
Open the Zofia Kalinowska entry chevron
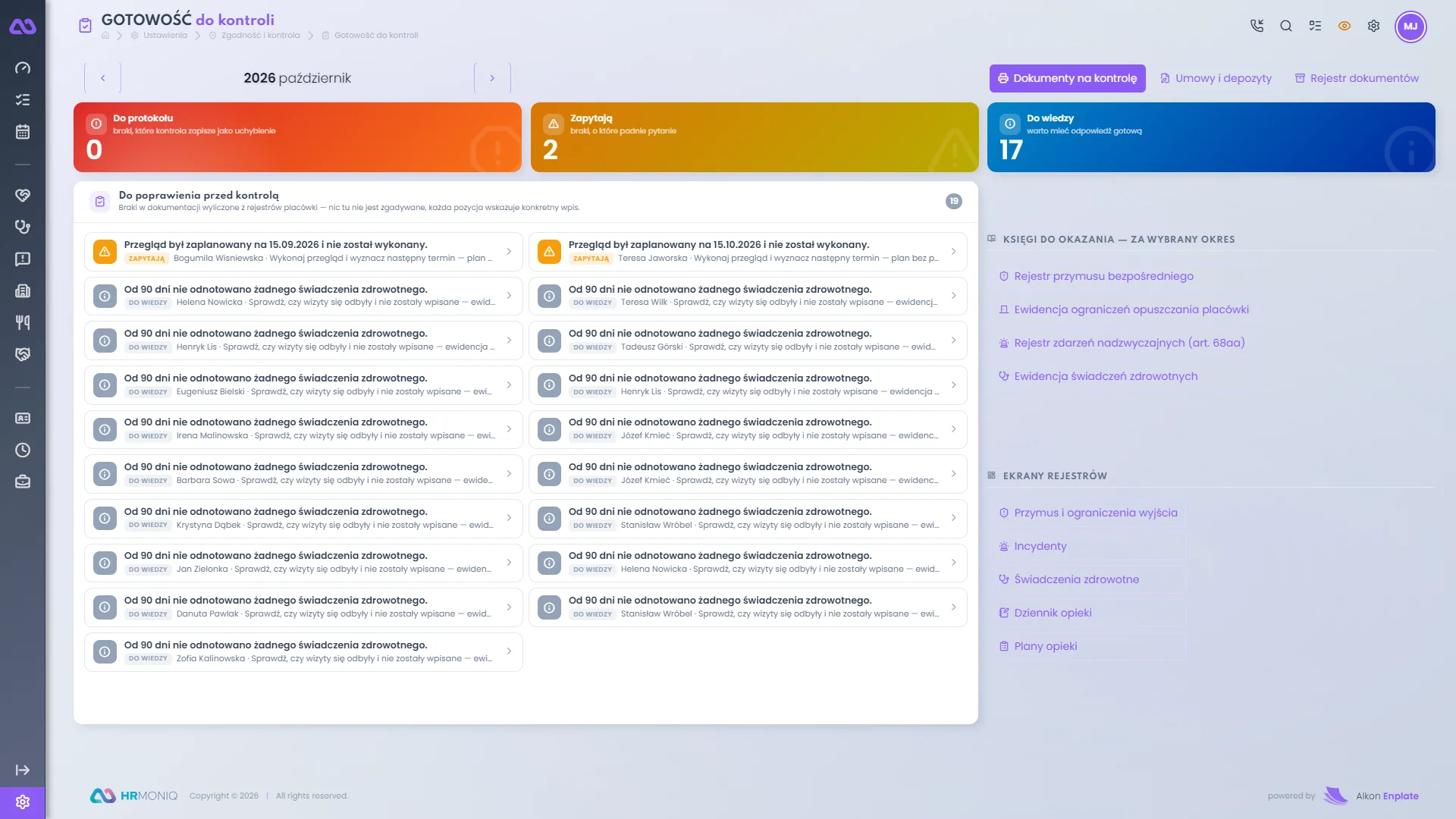pyautogui.click(x=509, y=651)
